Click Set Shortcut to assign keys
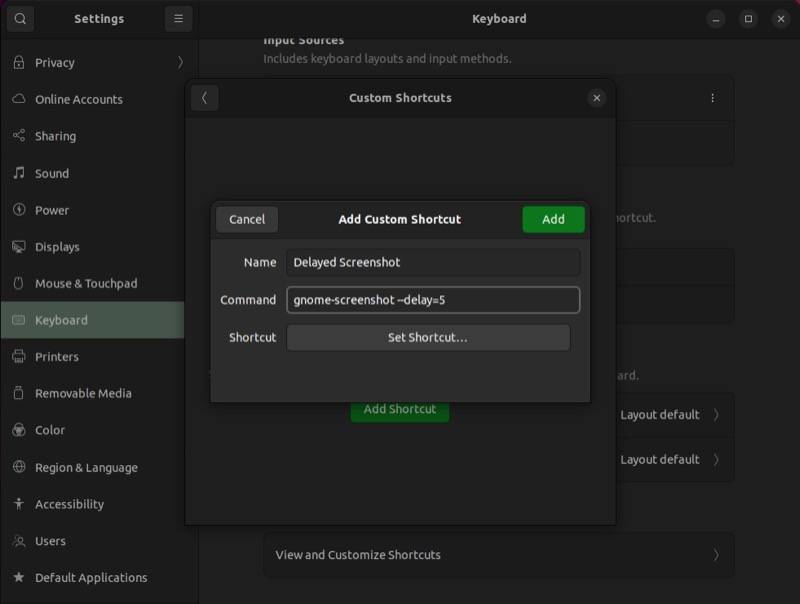 [428, 337]
